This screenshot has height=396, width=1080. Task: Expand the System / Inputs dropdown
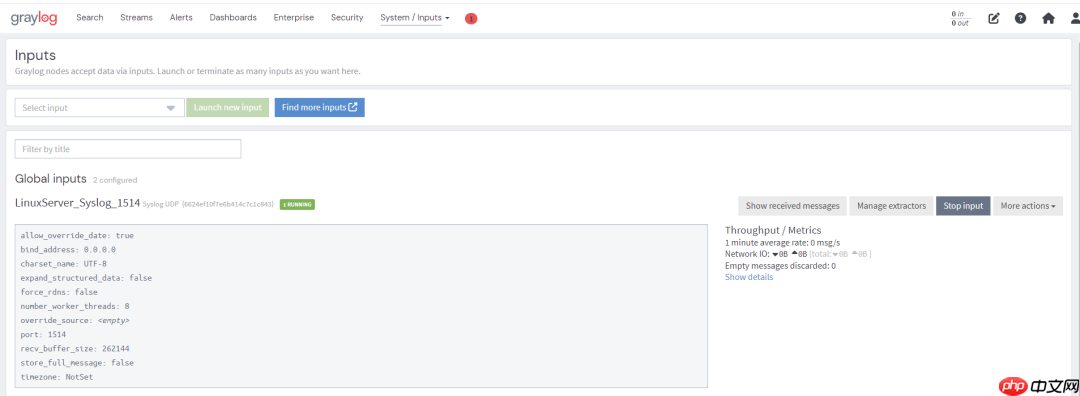[415, 18]
